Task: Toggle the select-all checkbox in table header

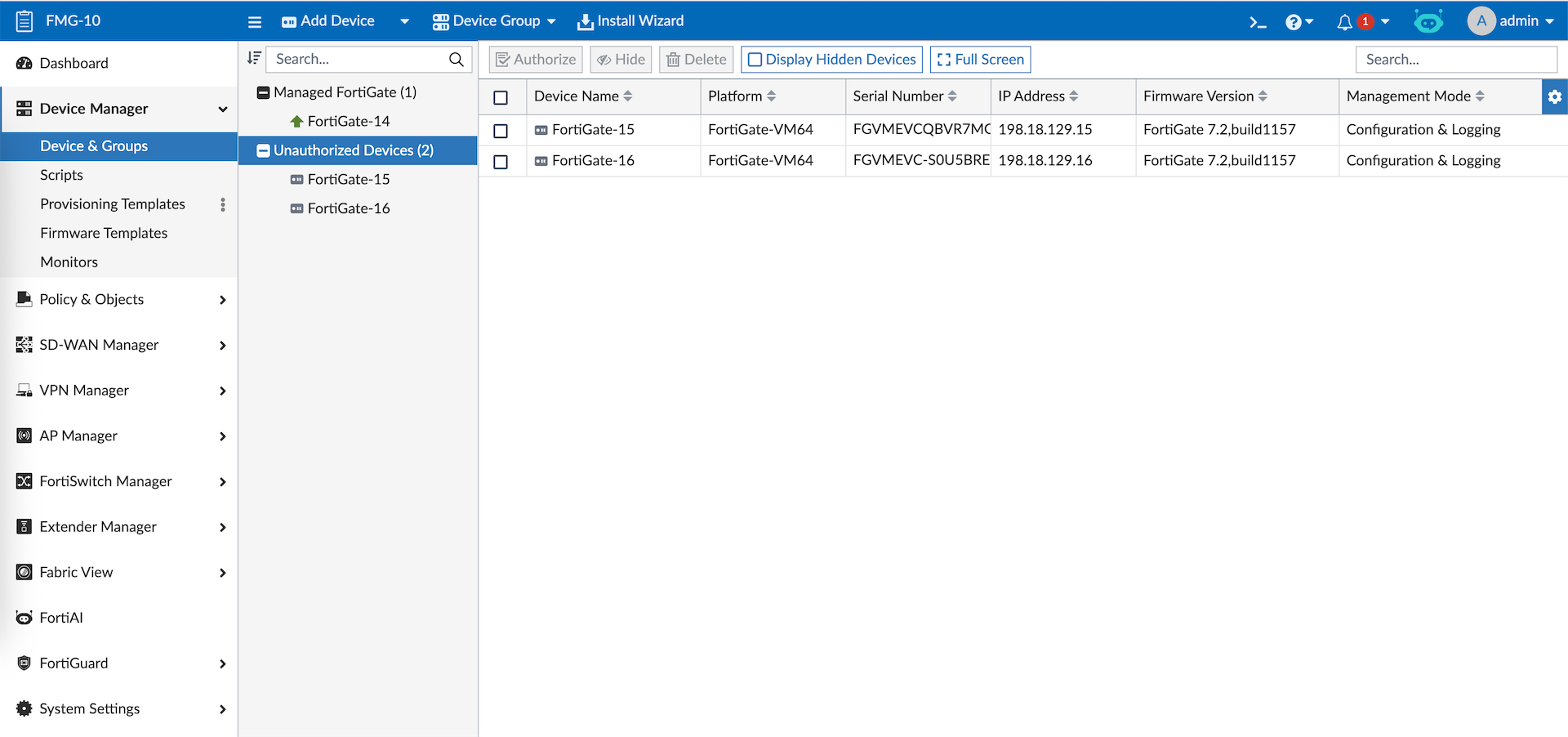Action: coord(501,97)
